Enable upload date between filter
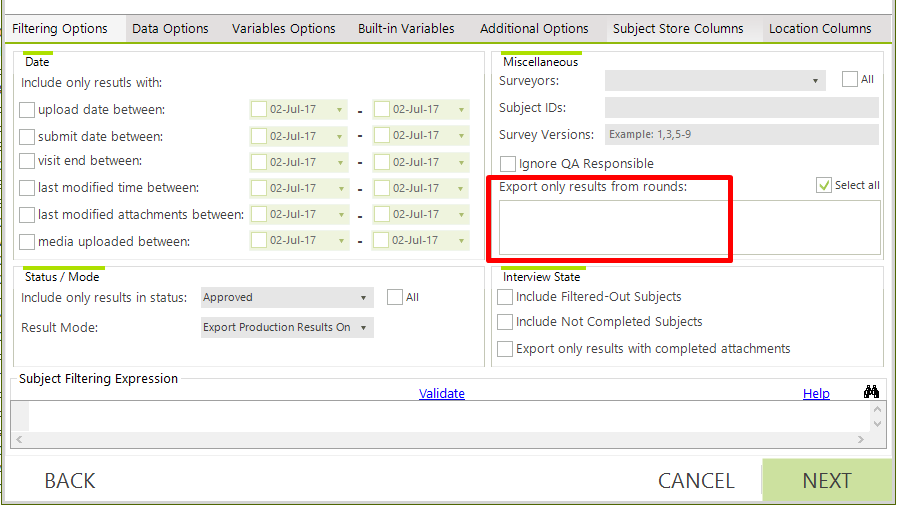The width and height of the screenshot is (898, 505). tap(27, 109)
